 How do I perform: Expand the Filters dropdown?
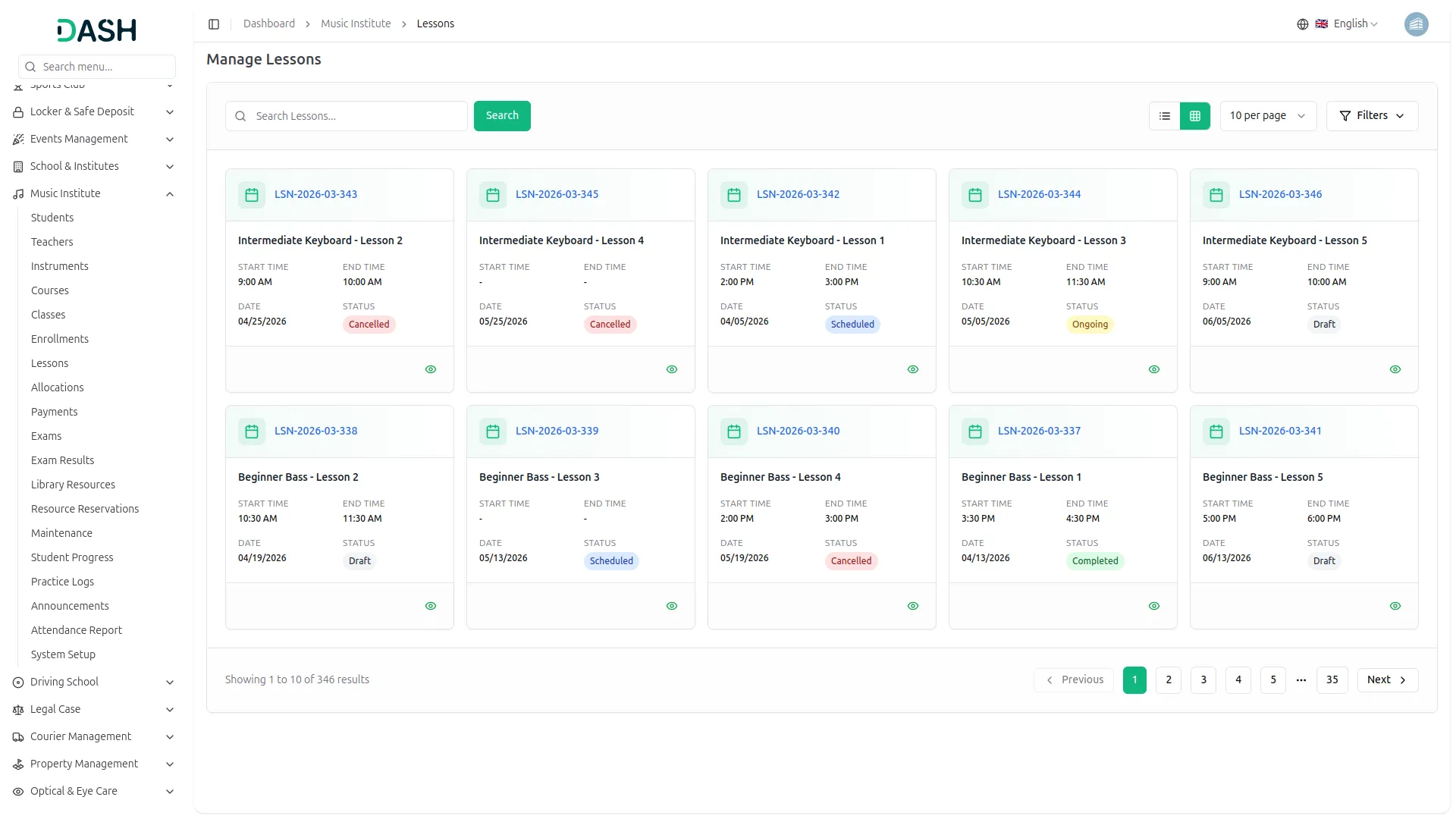[1372, 116]
